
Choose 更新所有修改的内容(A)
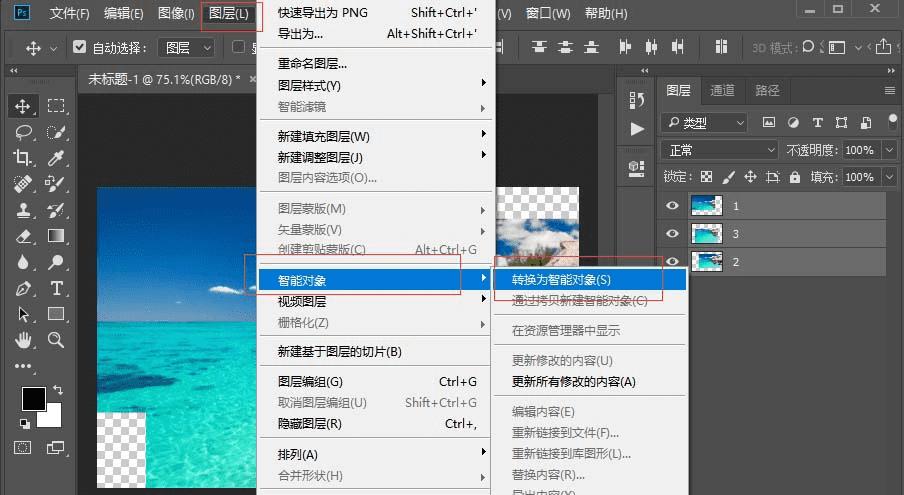pyautogui.click(x=589, y=381)
